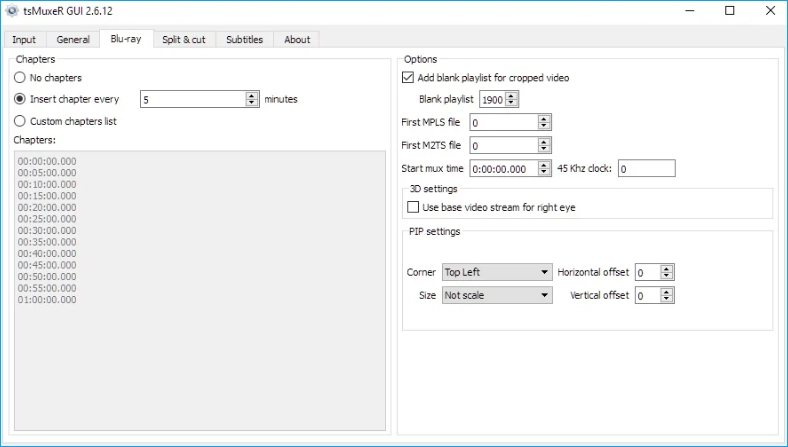Click chapter entry 00:05:00.000
788x447 pixels.
[x=47, y=173]
